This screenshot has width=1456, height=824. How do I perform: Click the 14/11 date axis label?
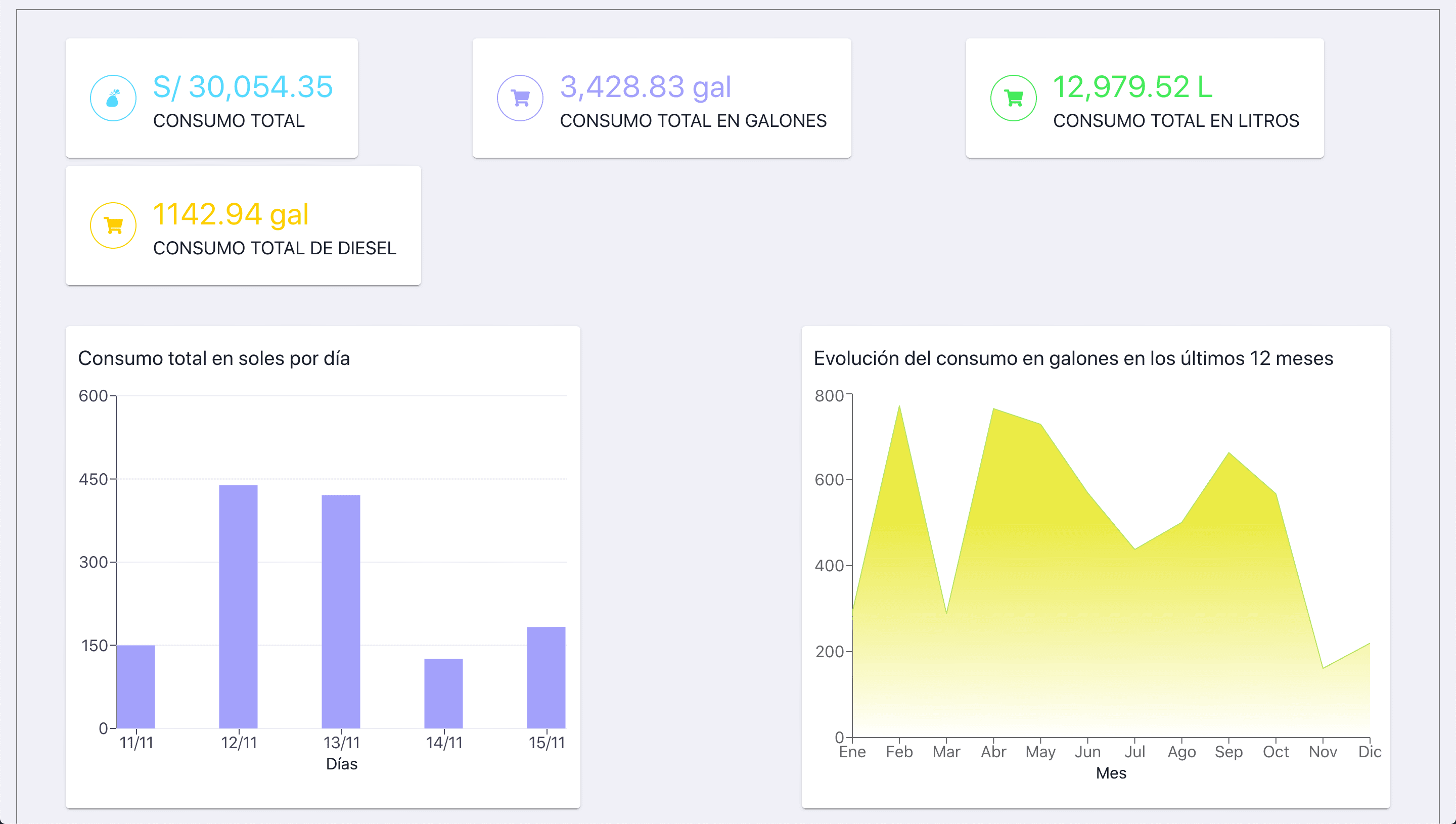pyautogui.click(x=444, y=743)
